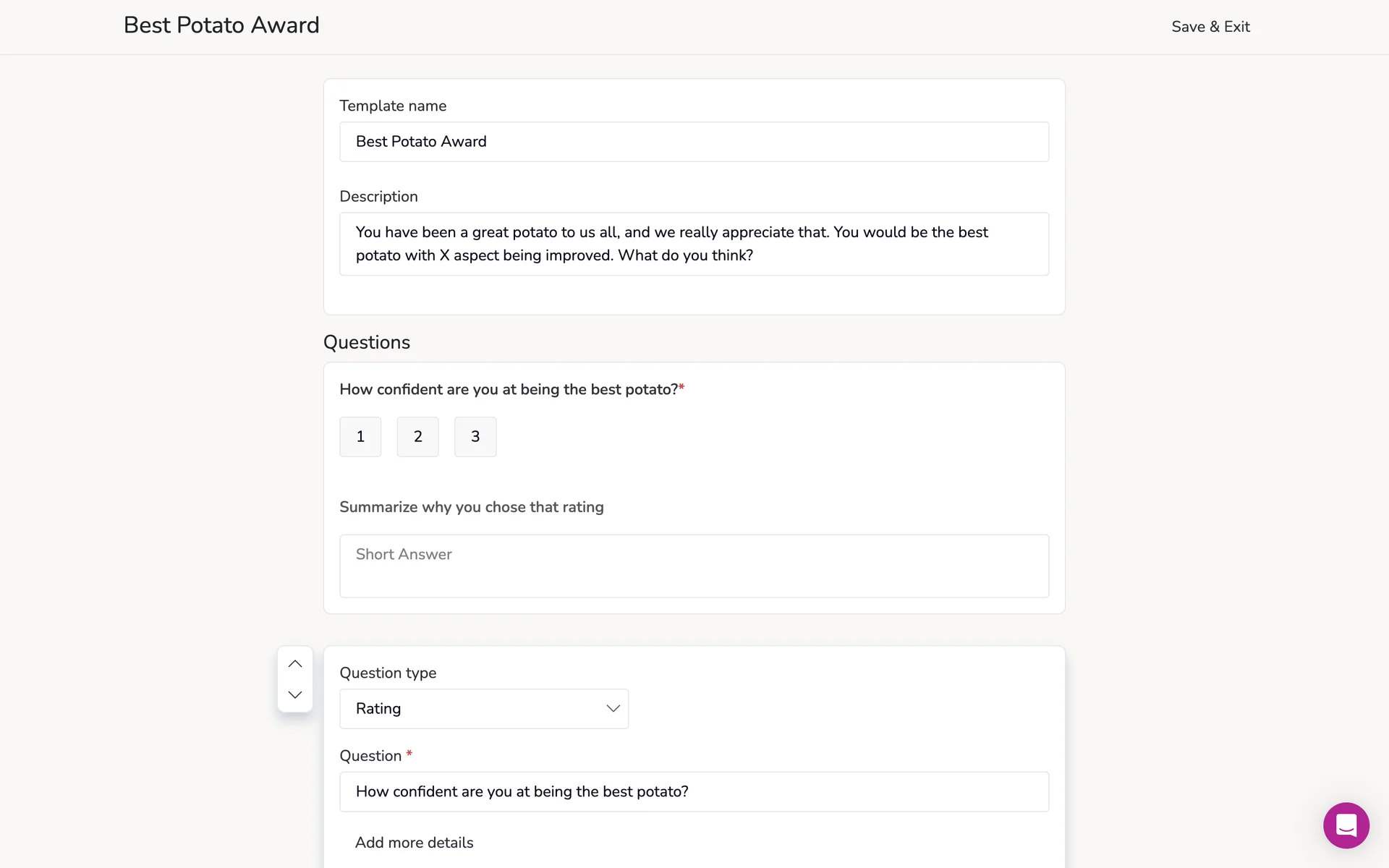Select rating 1 in the preview

pyautogui.click(x=360, y=437)
